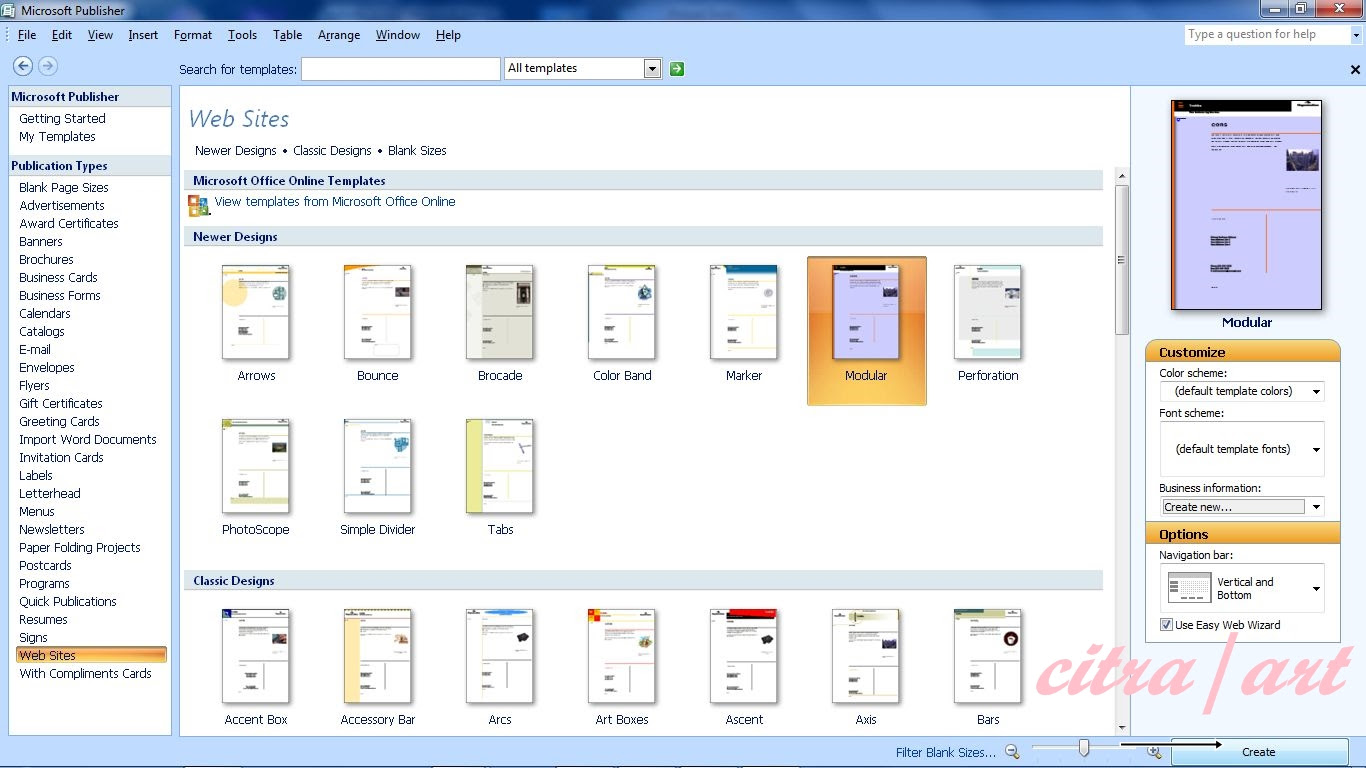Open the Getting Started page

(62, 118)
